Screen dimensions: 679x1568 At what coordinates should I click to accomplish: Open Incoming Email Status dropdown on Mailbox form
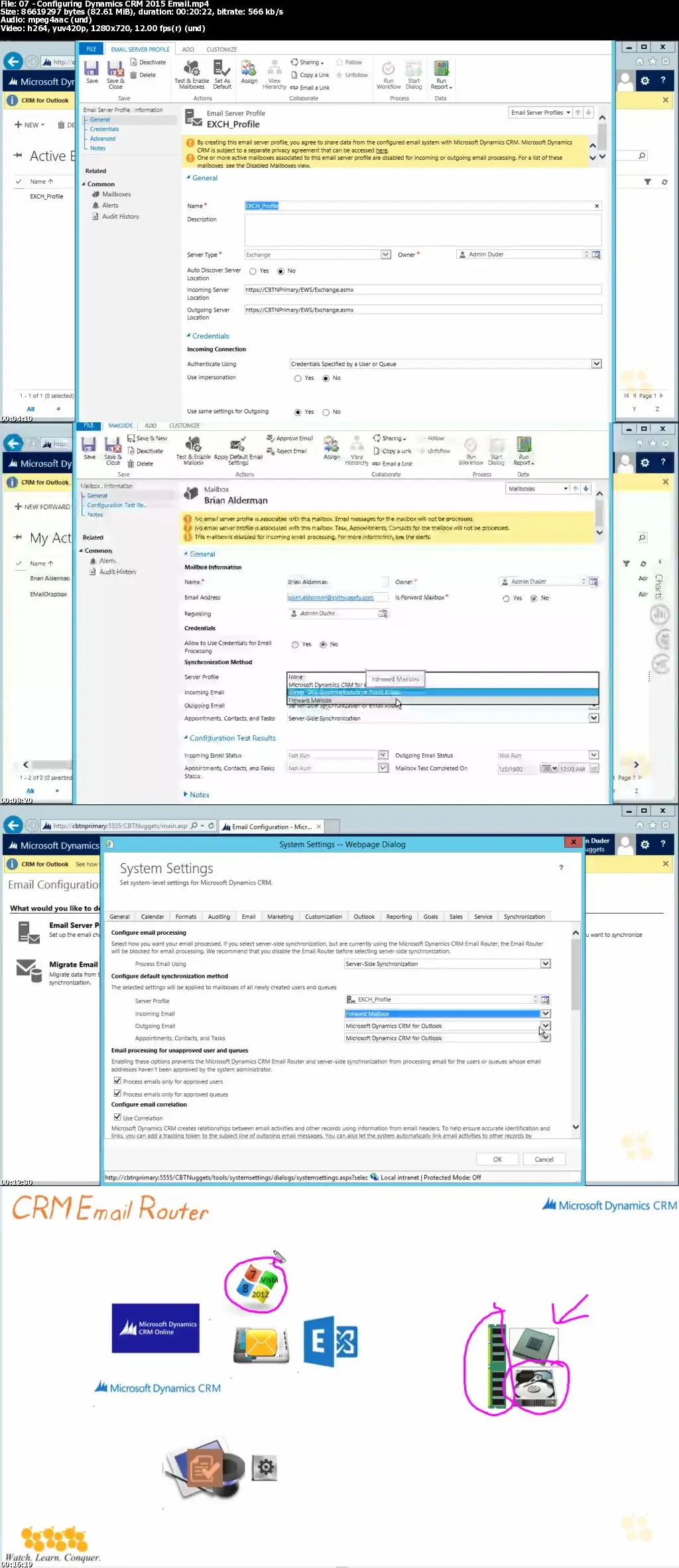click(383, 755)
